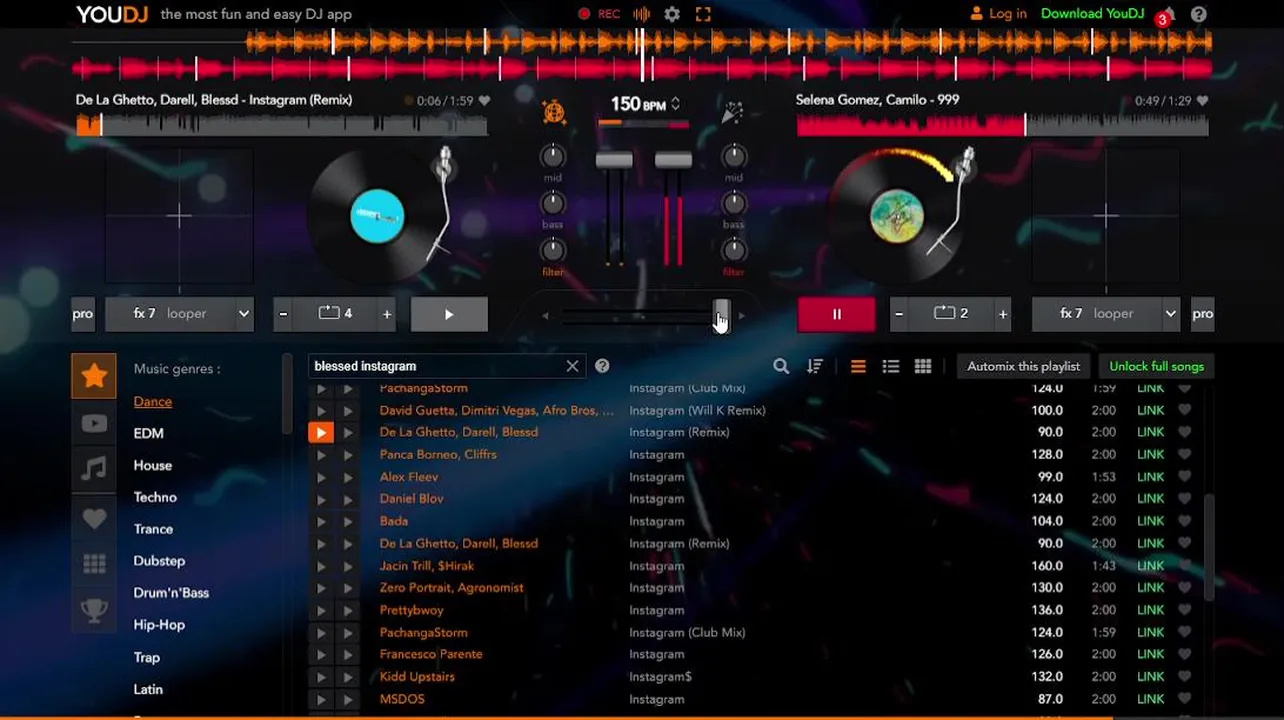
Task: Start recording with the REC button
Action: (x=599, y=14)
